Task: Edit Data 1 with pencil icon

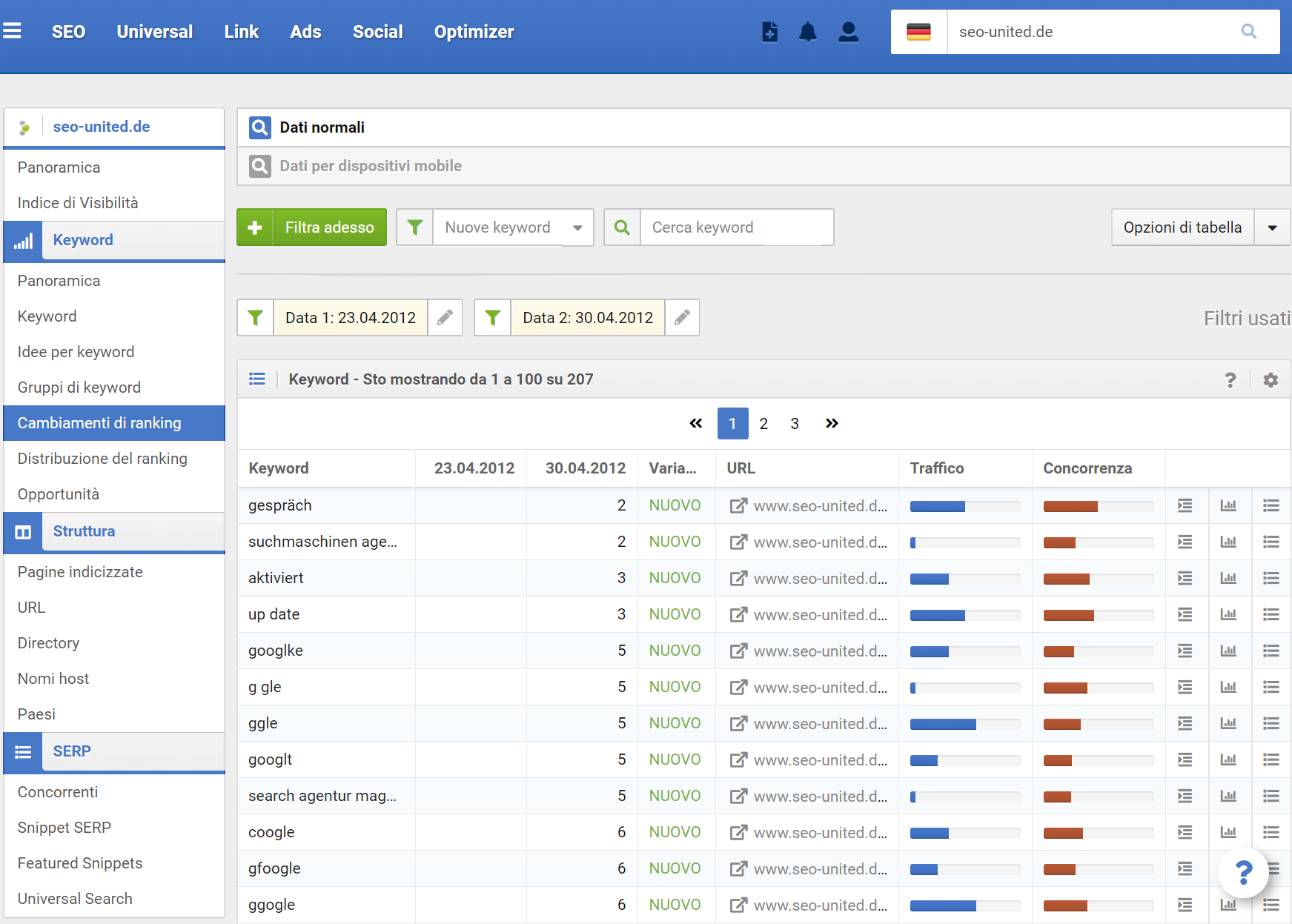Action: click(445, 318)
